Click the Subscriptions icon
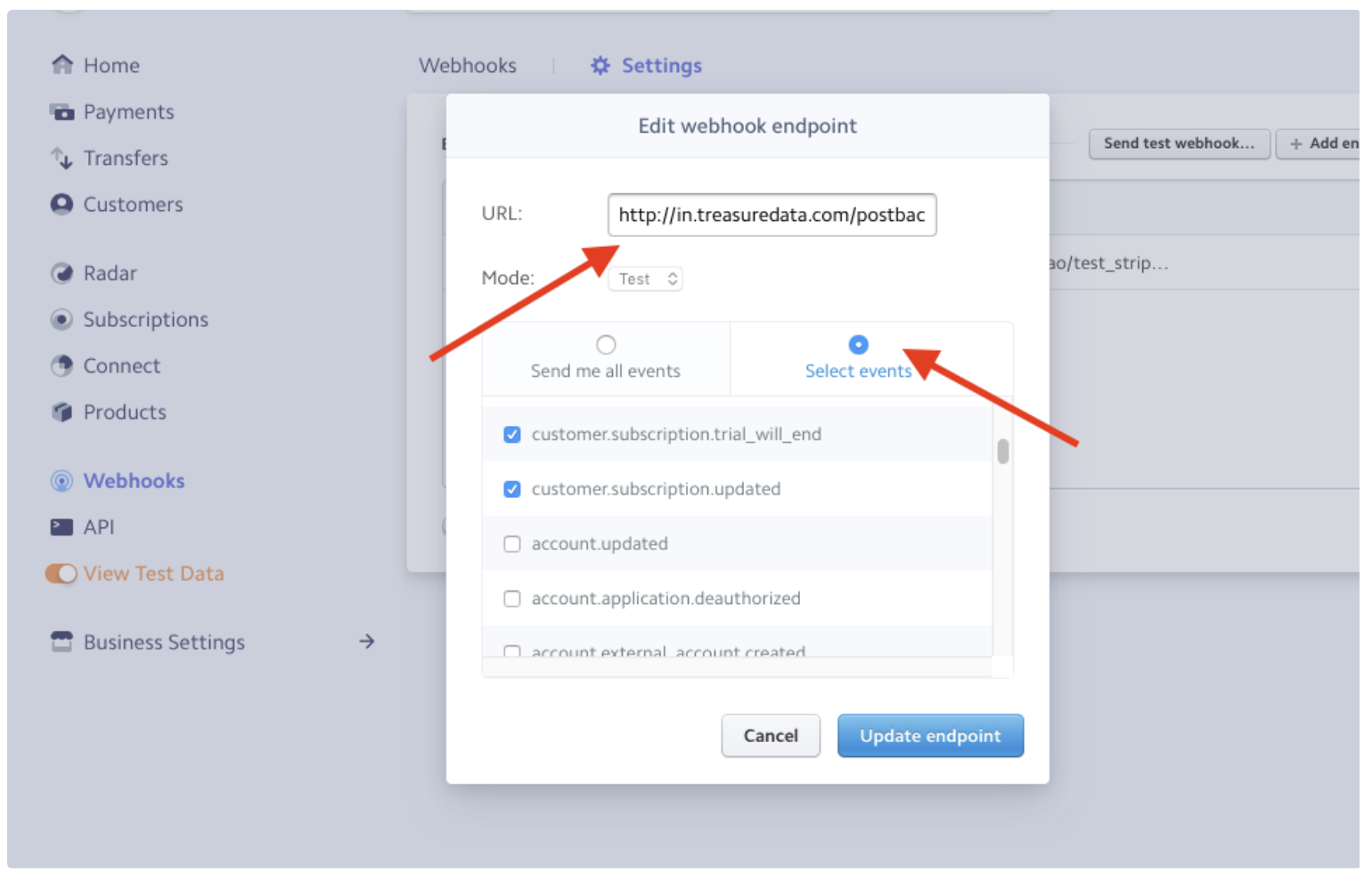Image resolution: width=1372 pixels, height=882 pixels. (61, 320)
